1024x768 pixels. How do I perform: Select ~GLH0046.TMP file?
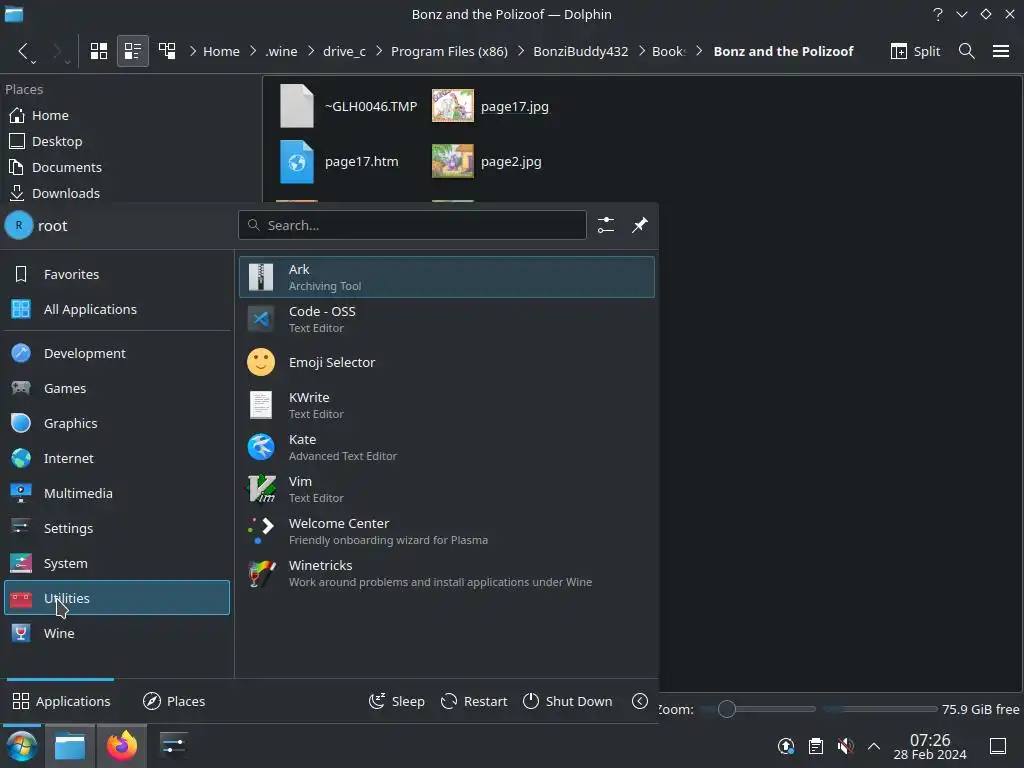349,106
